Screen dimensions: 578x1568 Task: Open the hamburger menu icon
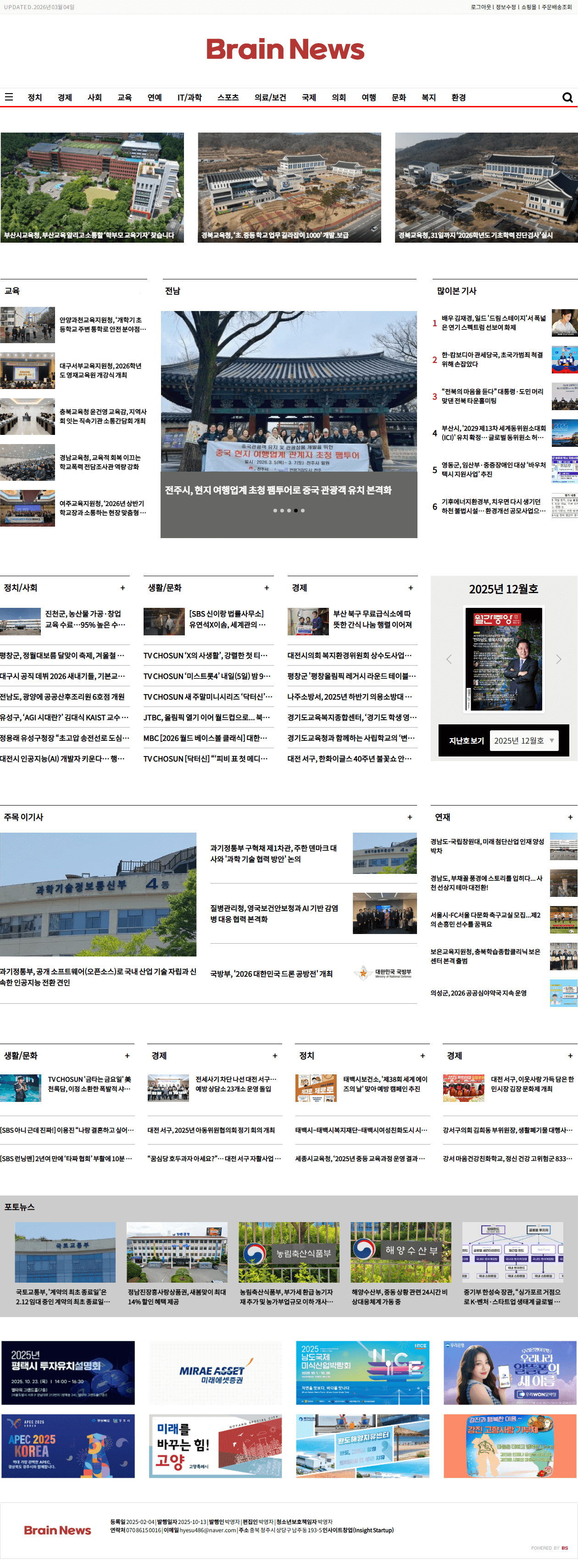[9, 97]
